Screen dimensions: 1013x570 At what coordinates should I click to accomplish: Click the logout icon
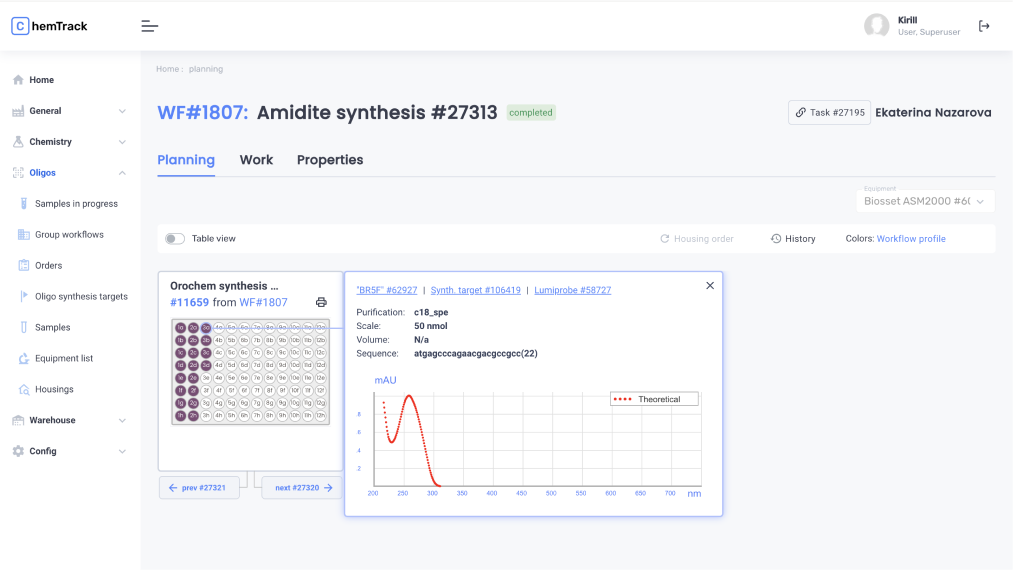[x=984, y=26]
